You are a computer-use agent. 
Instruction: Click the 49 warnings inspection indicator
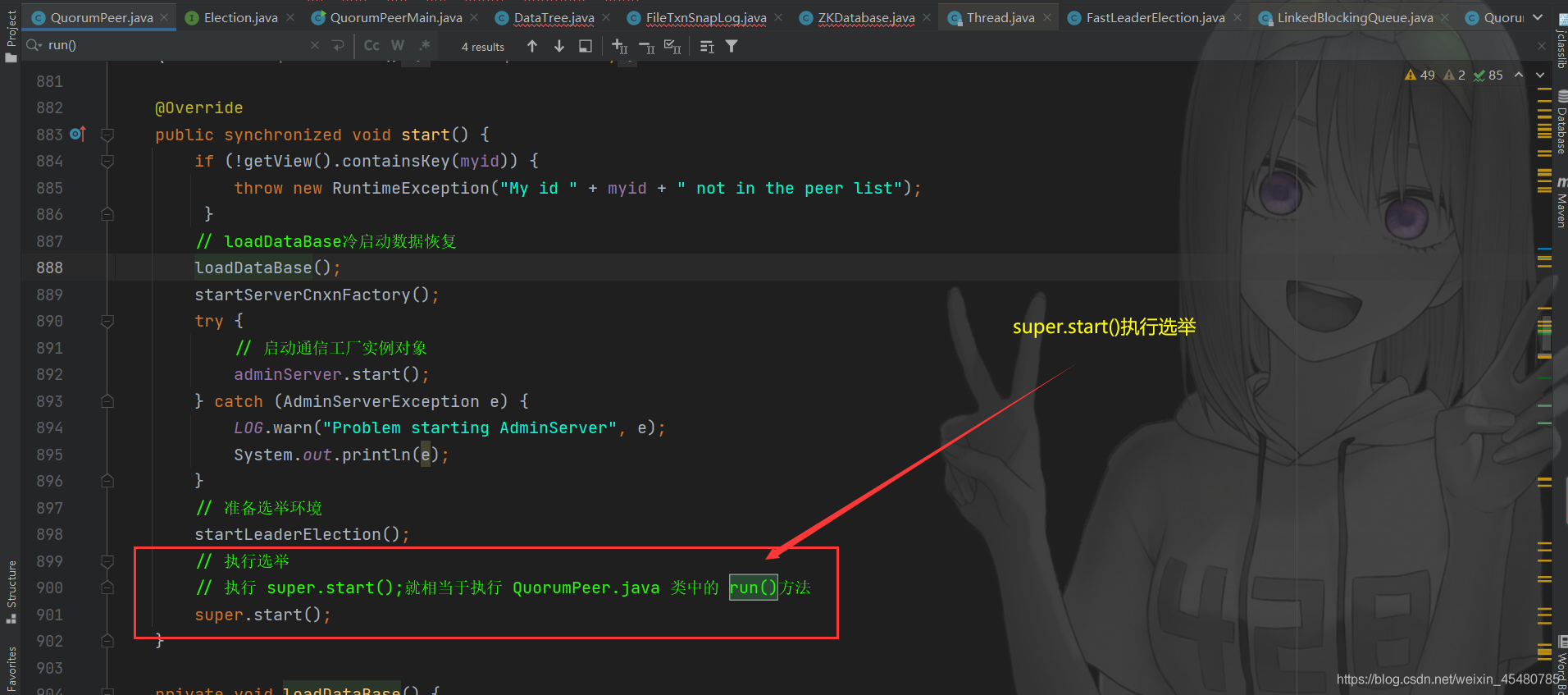pos(1420,75)
